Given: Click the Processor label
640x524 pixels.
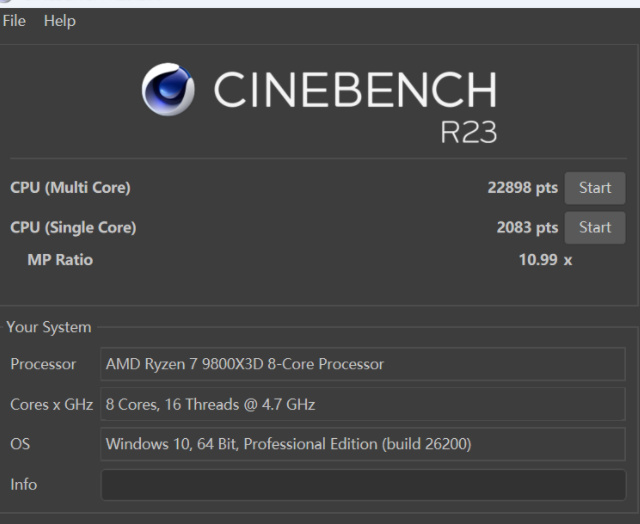Looking at the screenshot, I should [43, 364].
